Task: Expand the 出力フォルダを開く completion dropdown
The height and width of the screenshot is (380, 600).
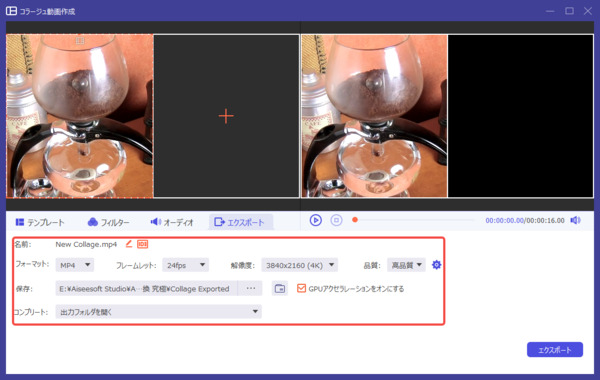Action: pos(158,312)
